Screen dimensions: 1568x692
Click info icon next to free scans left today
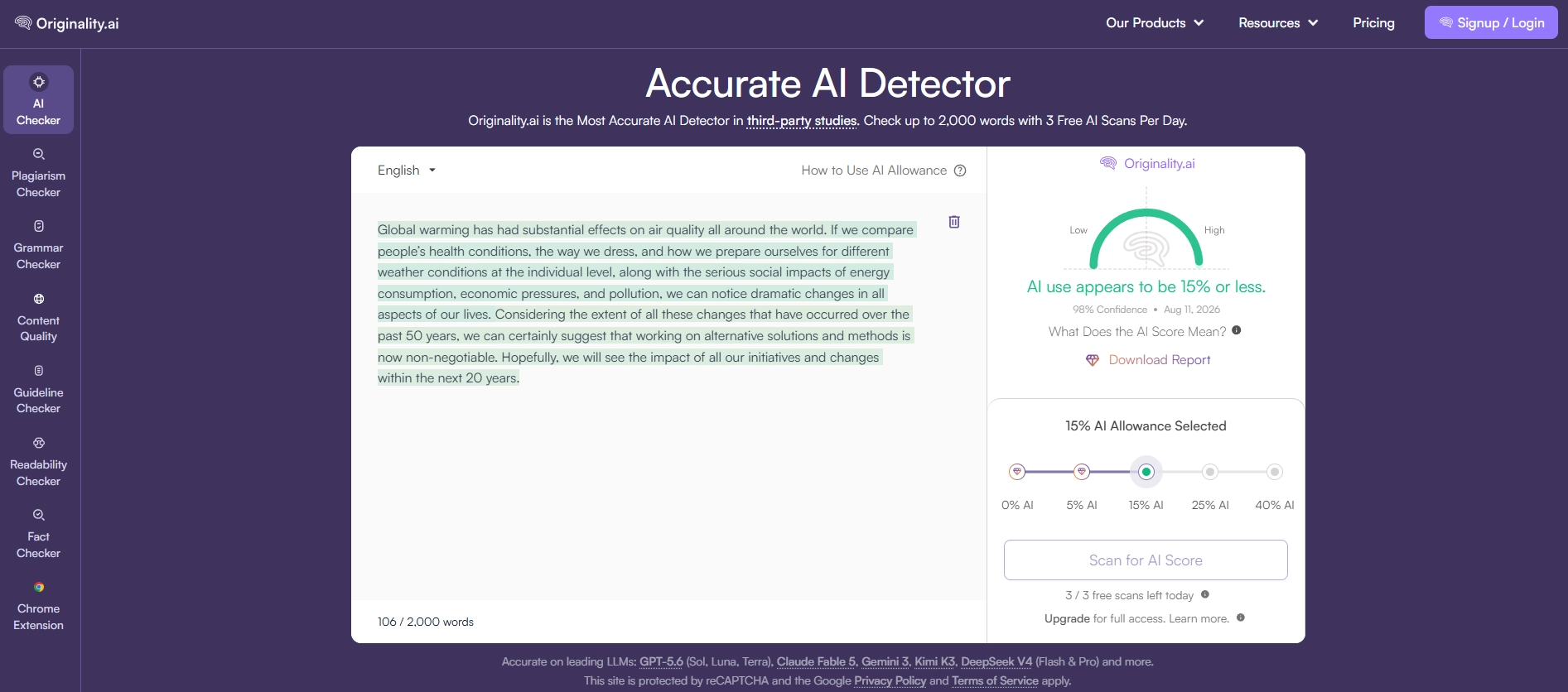[x=1205, y=594]
